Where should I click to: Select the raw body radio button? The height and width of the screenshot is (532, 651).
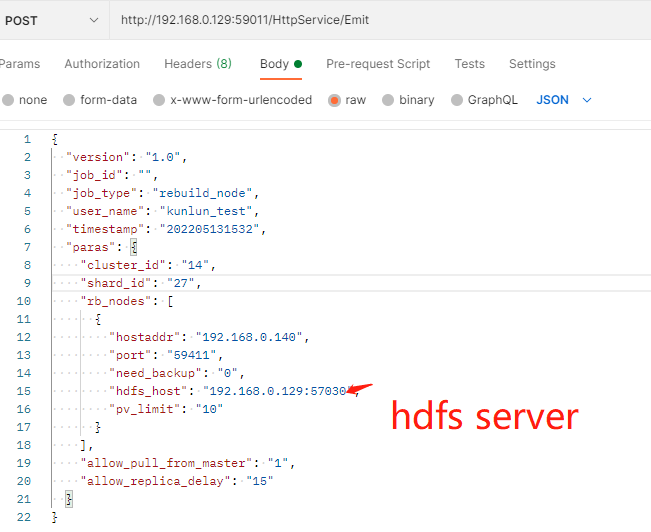click(x=334, y=100)
